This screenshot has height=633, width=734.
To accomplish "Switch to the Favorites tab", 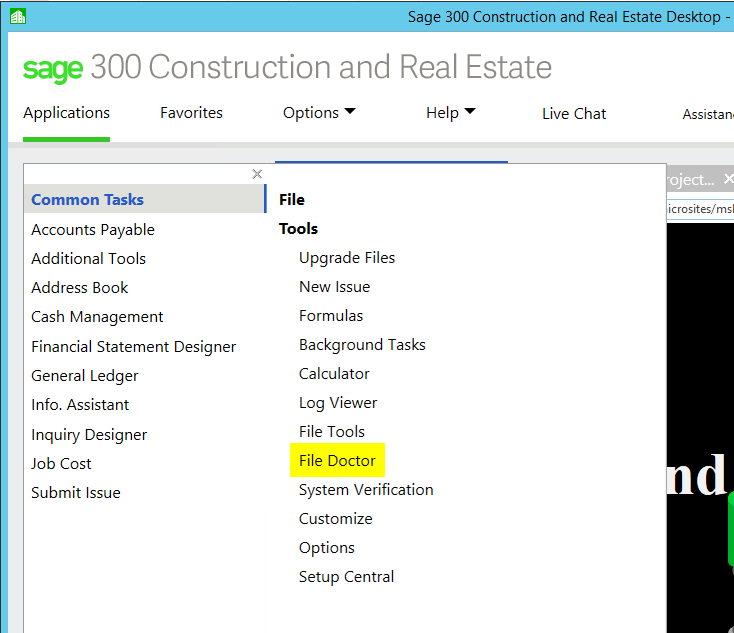I will (x=191, y=113).
